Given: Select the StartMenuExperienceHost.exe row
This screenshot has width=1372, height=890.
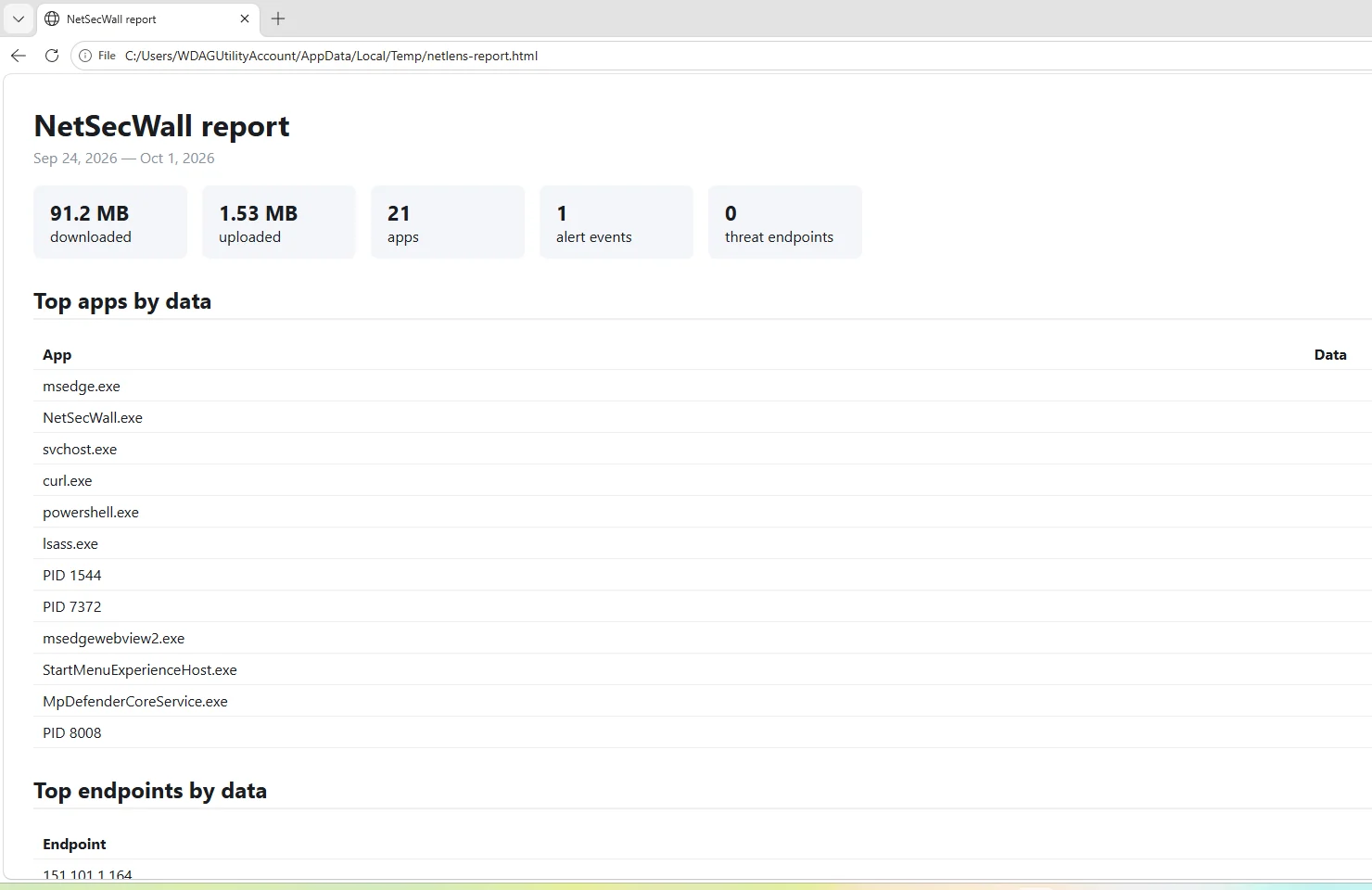Looking at the screenshot, I should point(703,669).
